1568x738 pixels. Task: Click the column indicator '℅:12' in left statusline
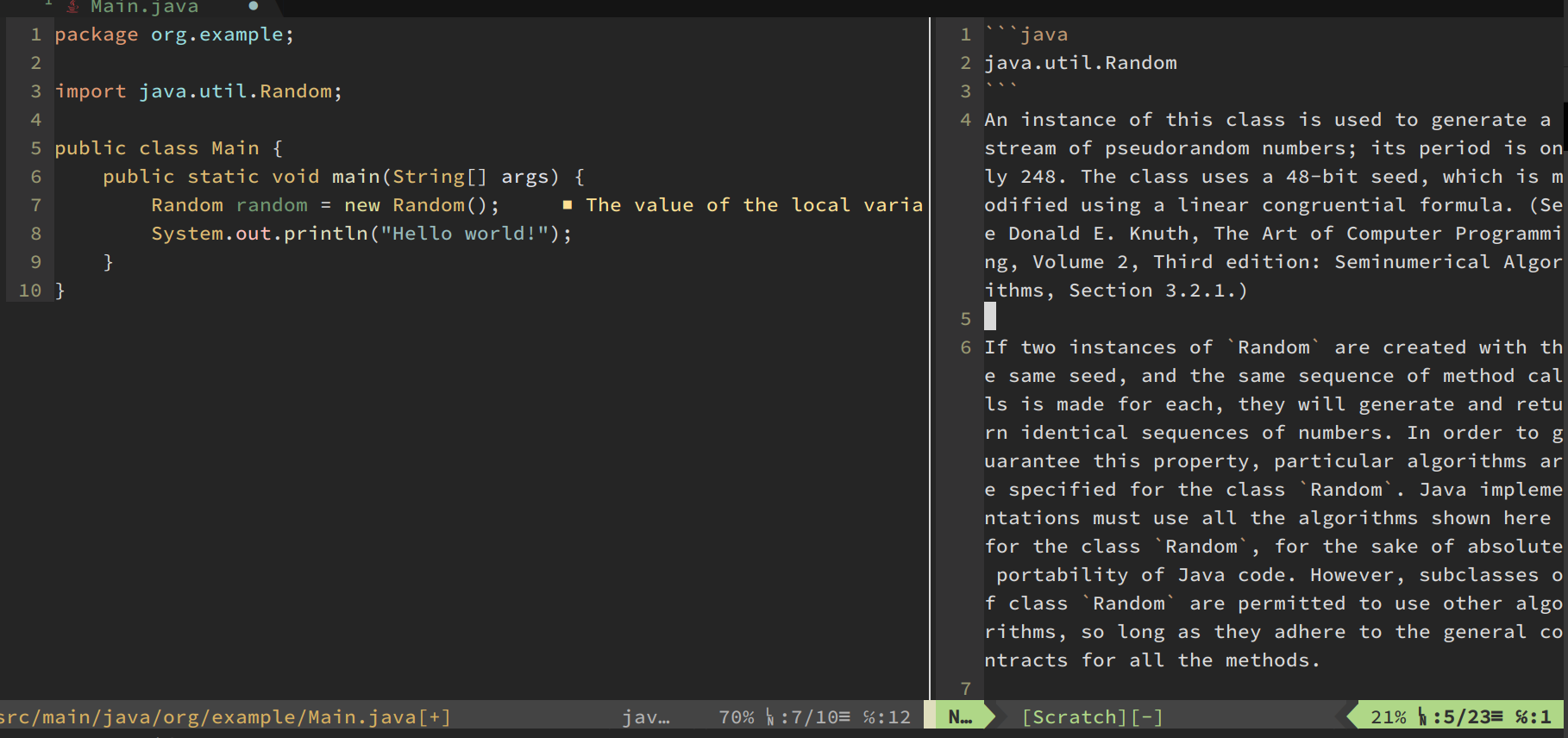pyautogui.click(x=887, y=717)
